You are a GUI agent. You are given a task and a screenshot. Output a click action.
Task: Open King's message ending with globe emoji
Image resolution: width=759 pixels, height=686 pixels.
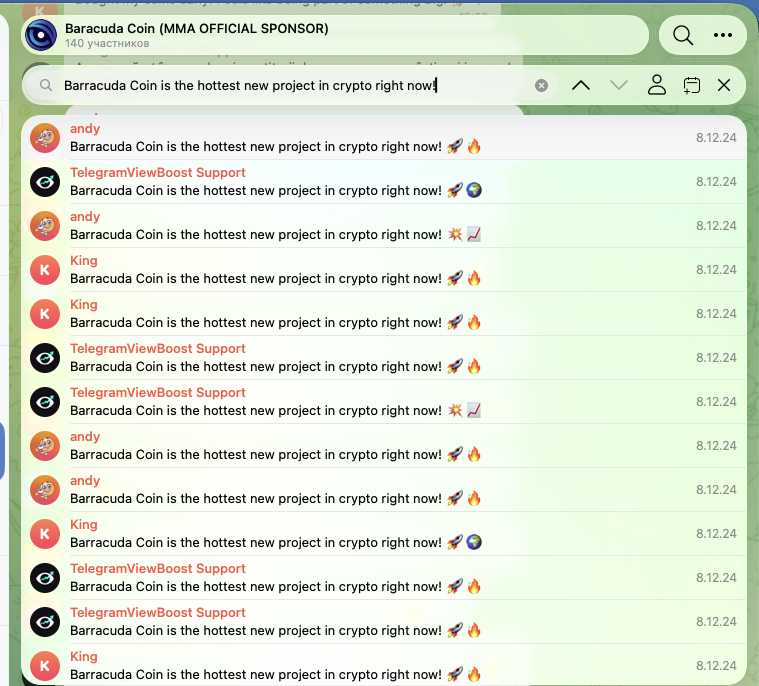[x=383, y=534]
